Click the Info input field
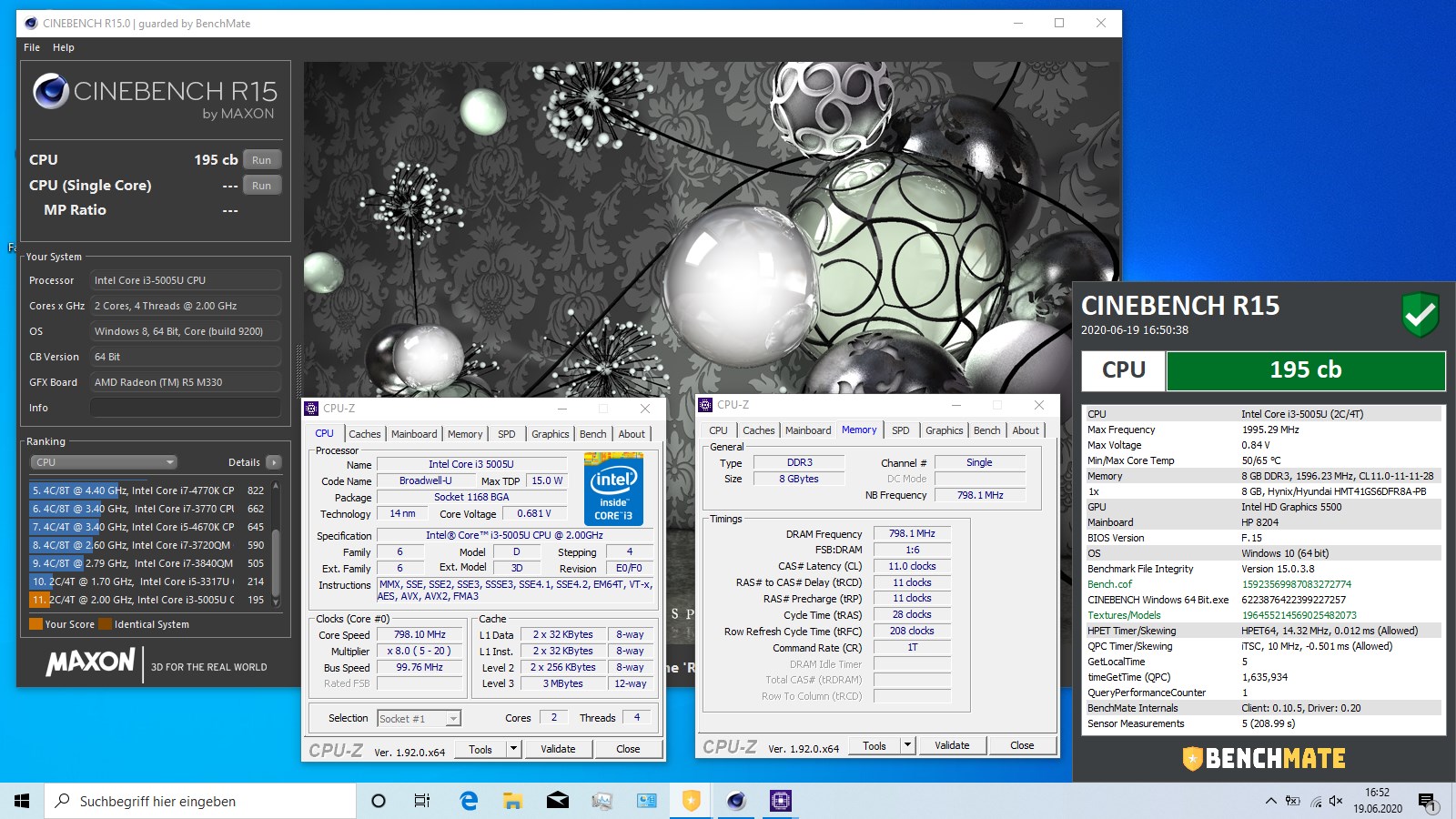Image resolution: width=1456 pixels, height=819 pixels. (185, 408)
